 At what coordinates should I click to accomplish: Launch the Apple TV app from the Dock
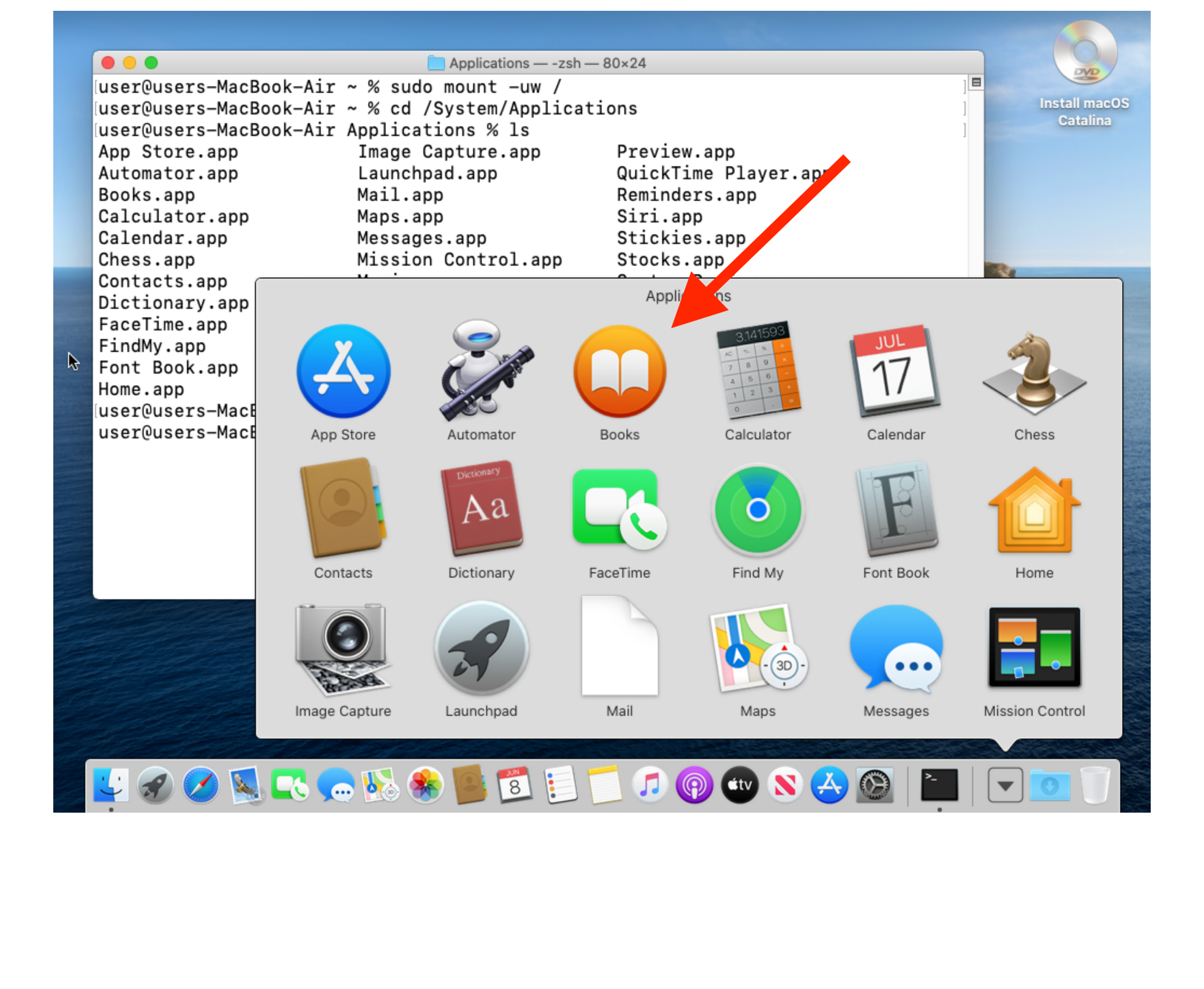click(x=740, y=785)
